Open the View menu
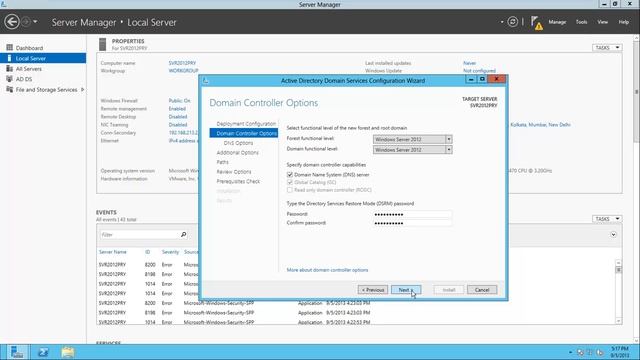 click(x=602, y=22)
